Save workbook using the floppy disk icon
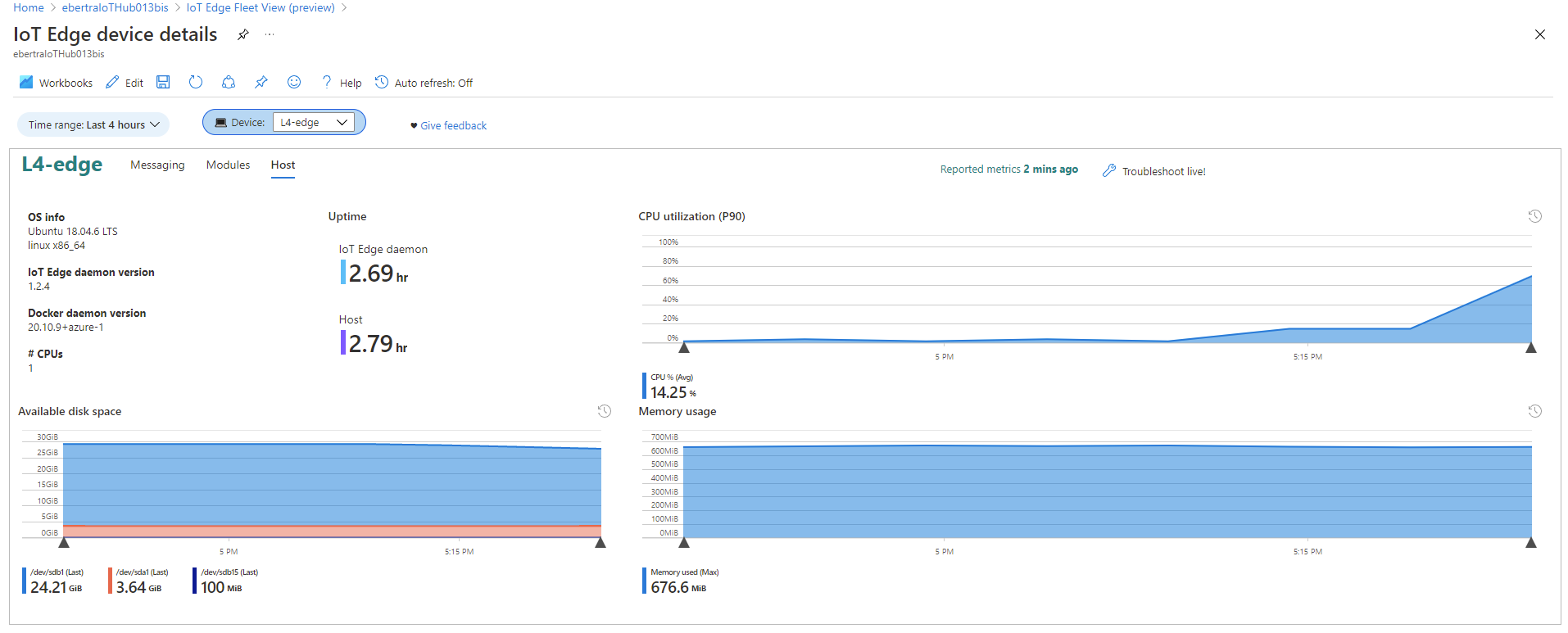Screen dimensions: 1568x633 point(163,82)
